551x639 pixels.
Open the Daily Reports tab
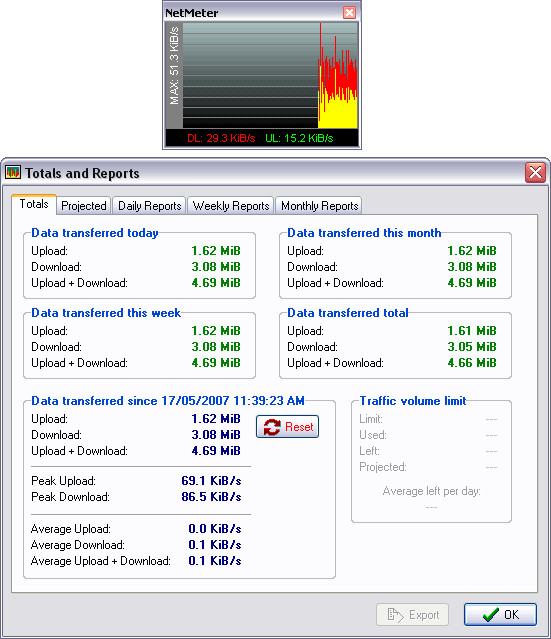pos(150,205)
